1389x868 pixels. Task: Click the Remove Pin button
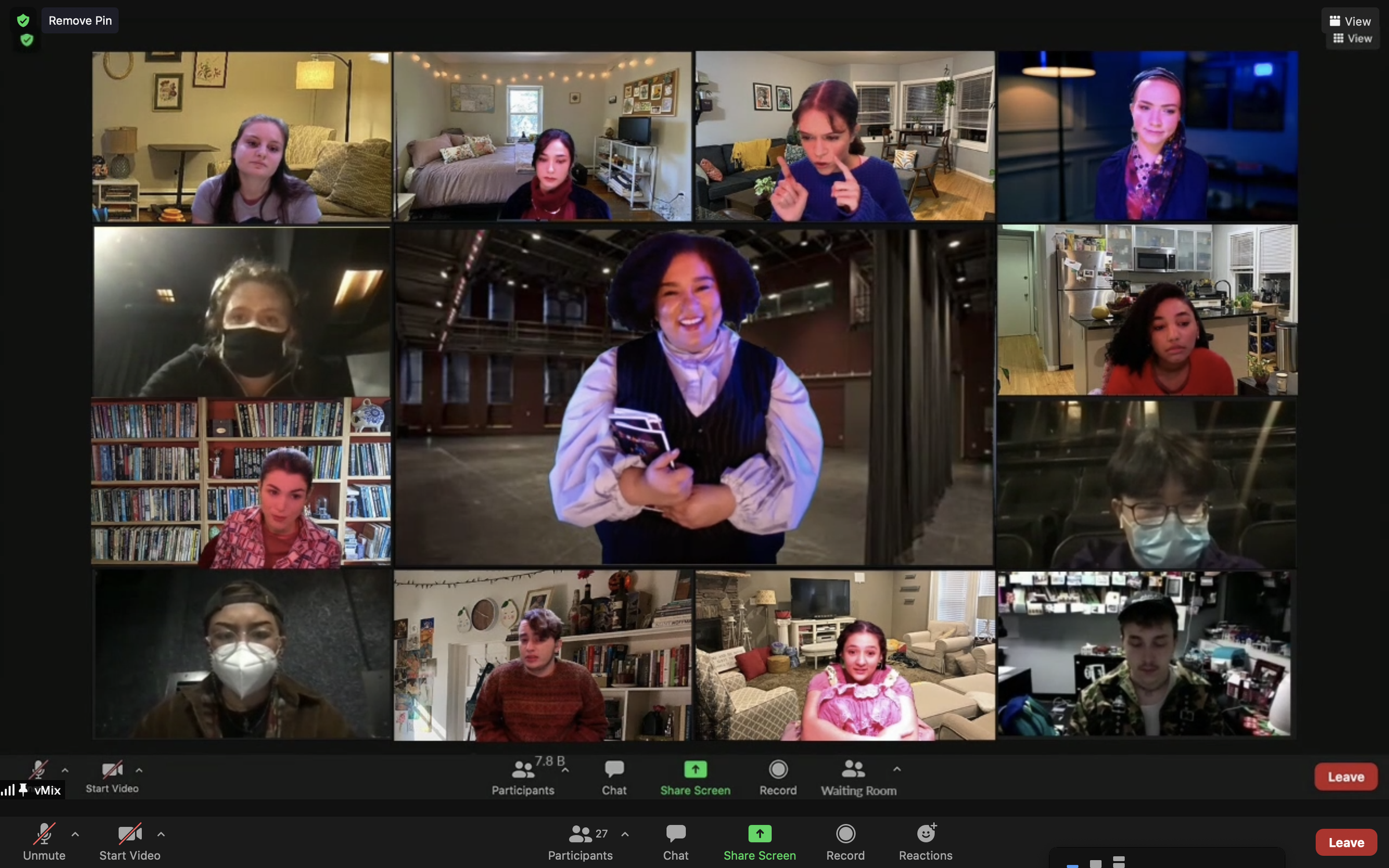click(80, 21)
